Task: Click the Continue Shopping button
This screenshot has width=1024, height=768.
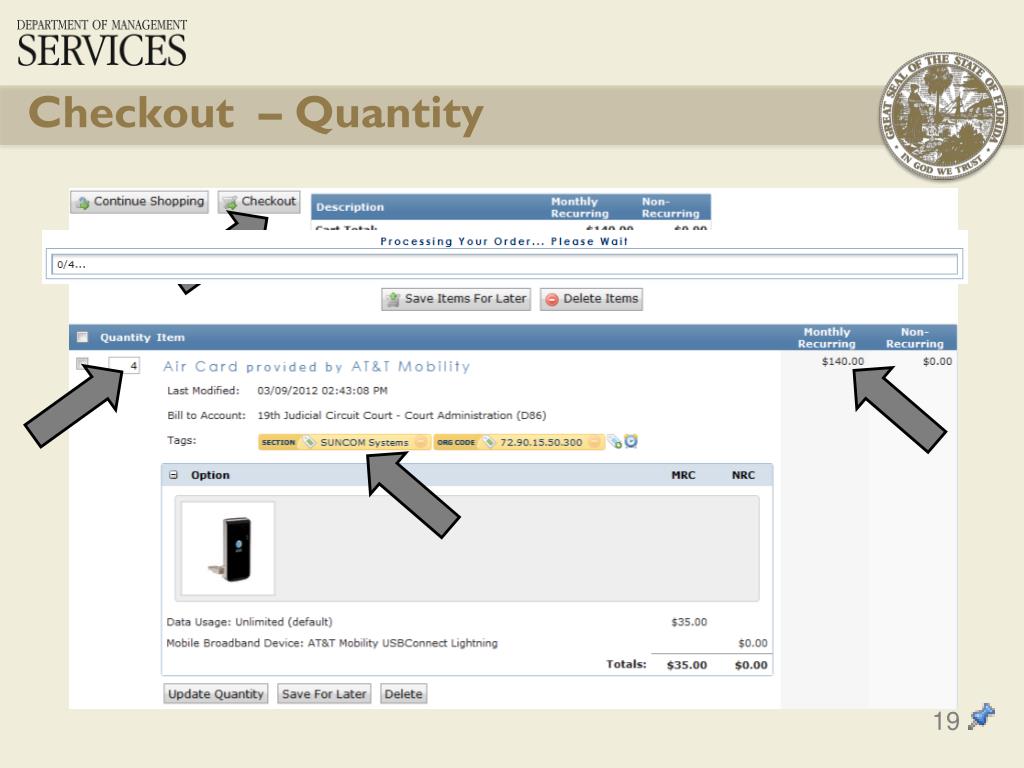Action: pos(139,202)
